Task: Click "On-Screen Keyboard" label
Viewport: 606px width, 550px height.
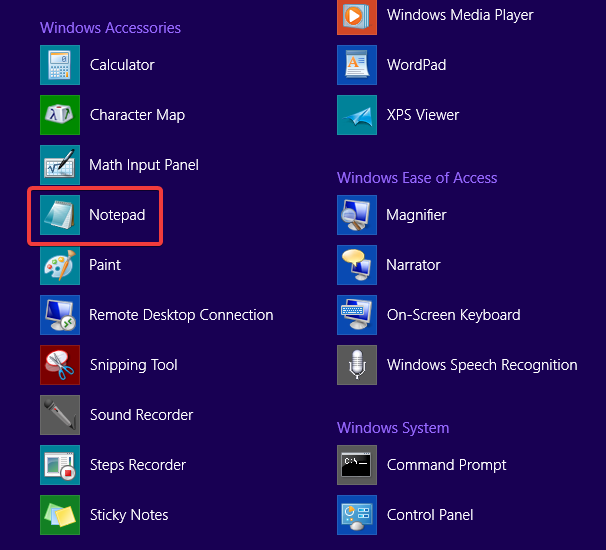Action: (454, 315)
